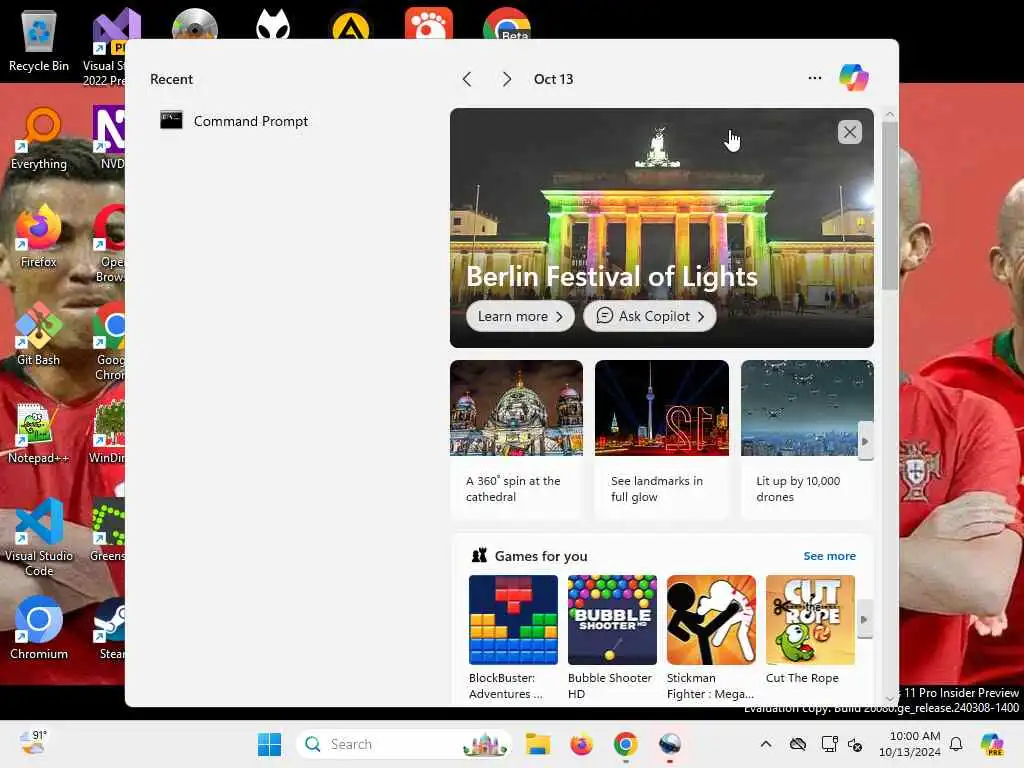Image resolution: width=1024 pixels, height=768 pixels.
Task: Open 'See landmarks in full glow' card
Action: [662, 439]
